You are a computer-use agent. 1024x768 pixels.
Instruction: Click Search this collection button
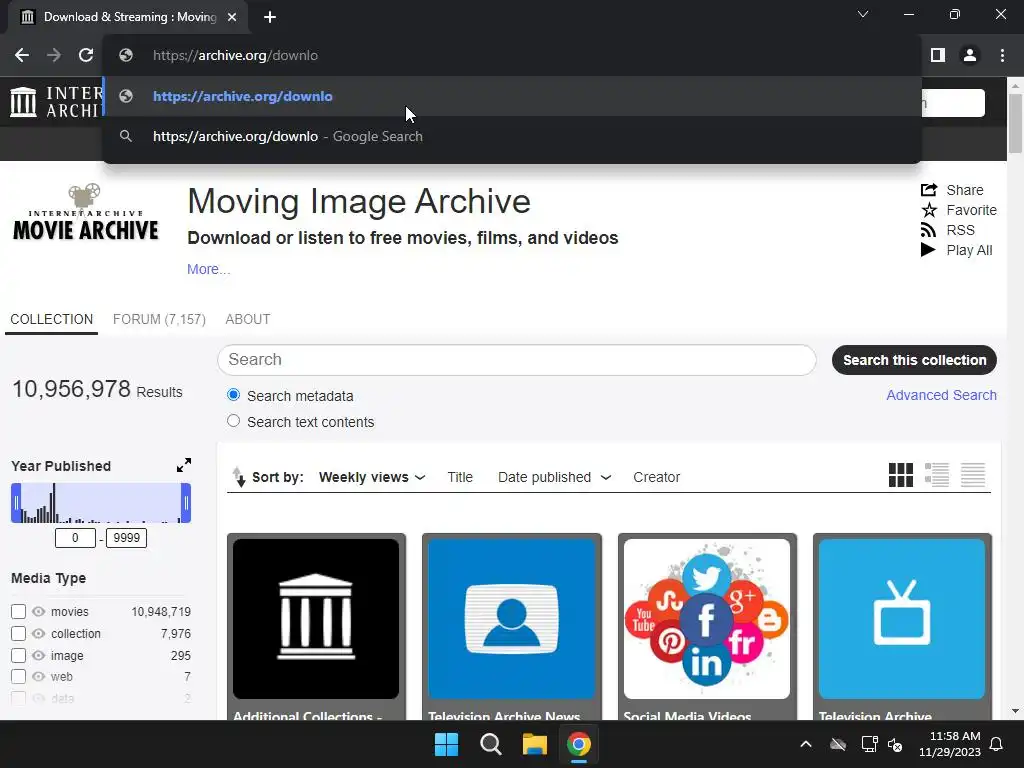pyautogui.click(x=914, y=360)
